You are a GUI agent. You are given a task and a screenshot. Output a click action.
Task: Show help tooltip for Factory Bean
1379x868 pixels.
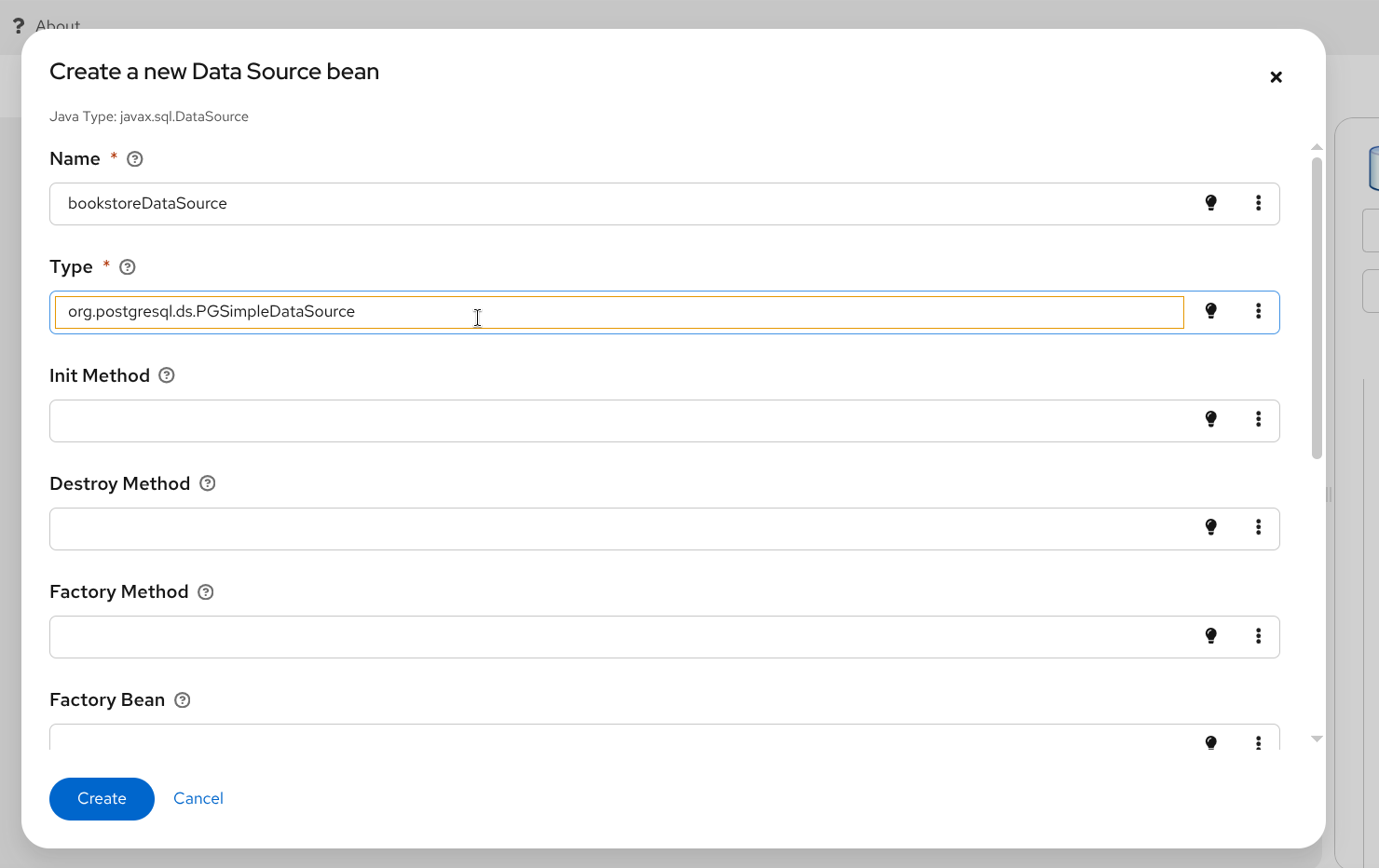click(182, 699)
